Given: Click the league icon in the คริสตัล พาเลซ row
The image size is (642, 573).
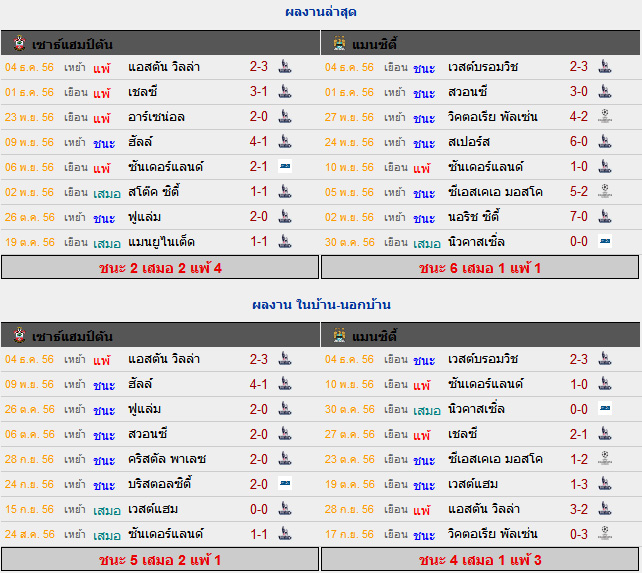Looking at the screenshot, I should click(x=285, y=459).
